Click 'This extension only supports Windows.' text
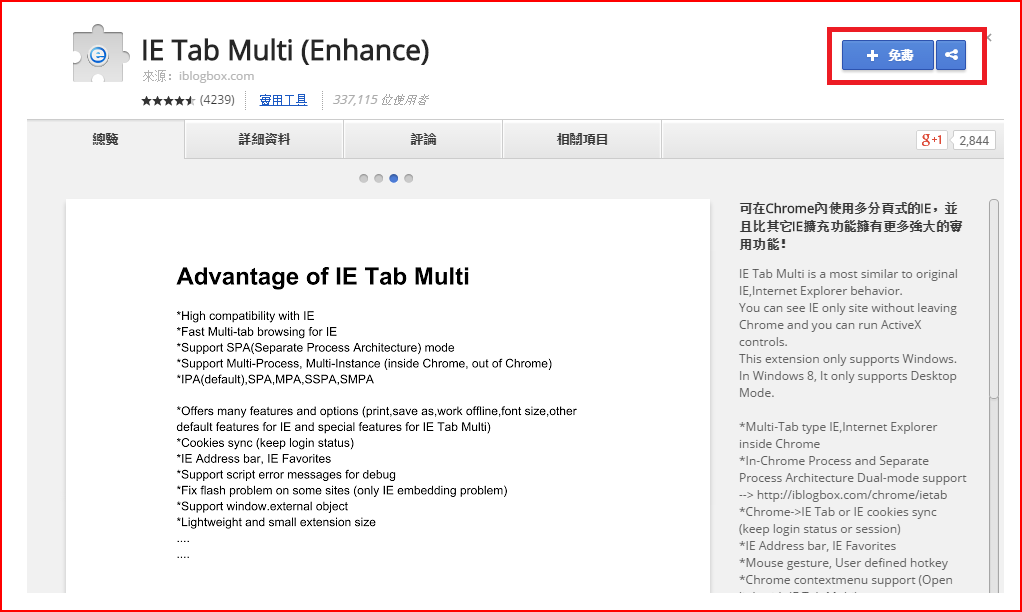The width and height of the screenshot is (1022, 612). click(848, 358)
